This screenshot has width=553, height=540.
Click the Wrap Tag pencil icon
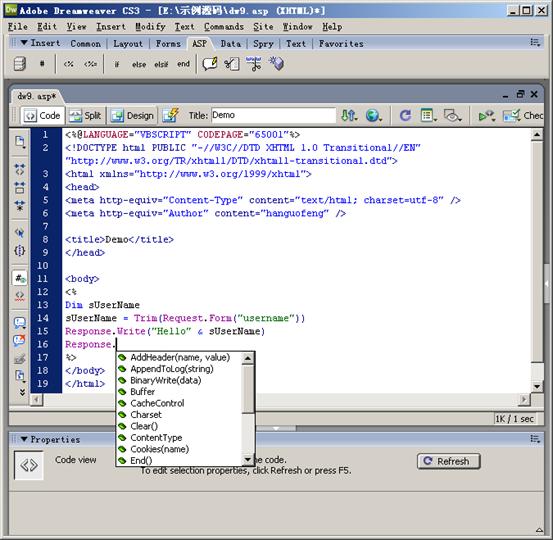point(20,359)
